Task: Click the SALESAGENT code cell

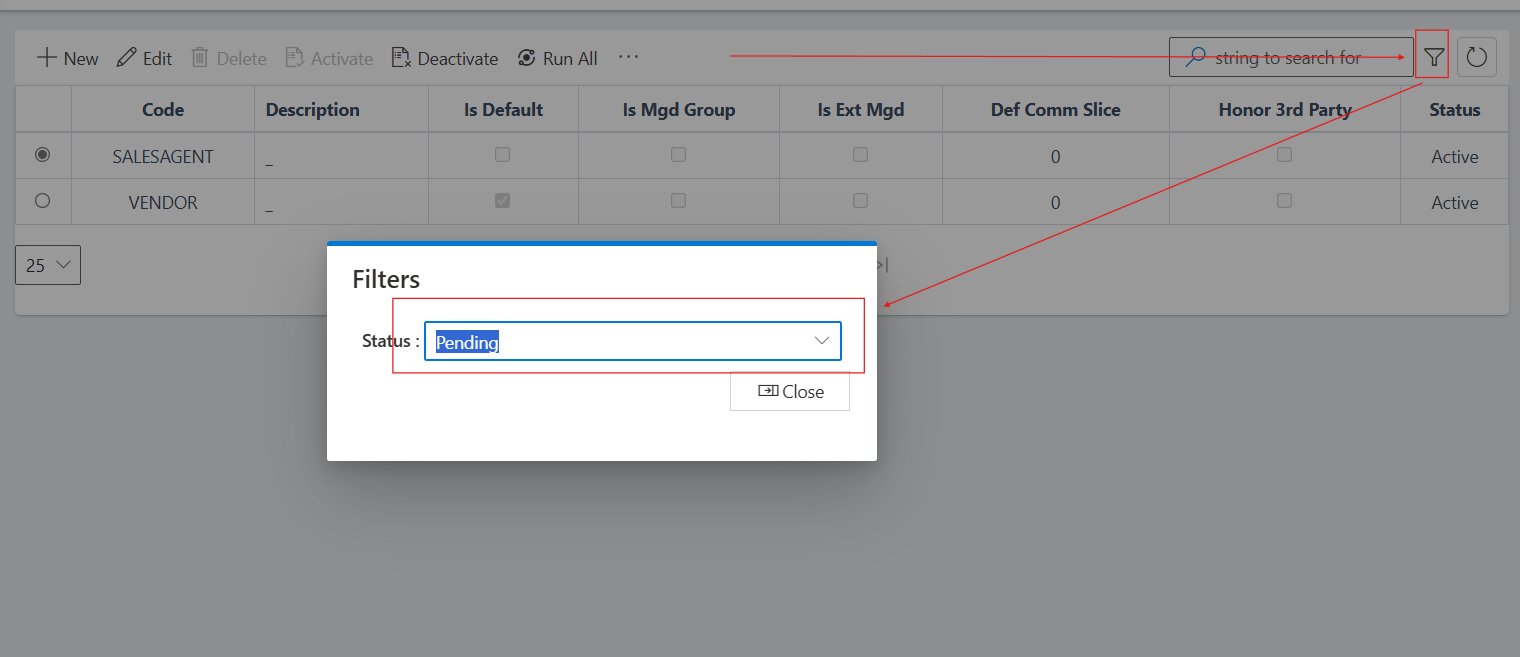Action: click(163, 156)
